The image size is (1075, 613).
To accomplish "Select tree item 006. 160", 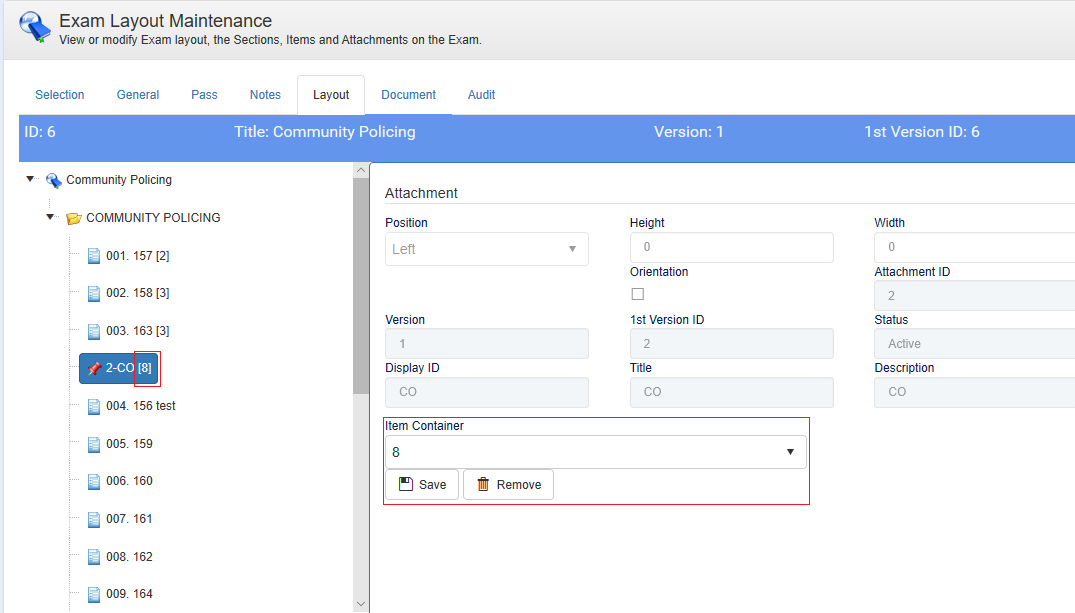I will (x=129, y=481).
